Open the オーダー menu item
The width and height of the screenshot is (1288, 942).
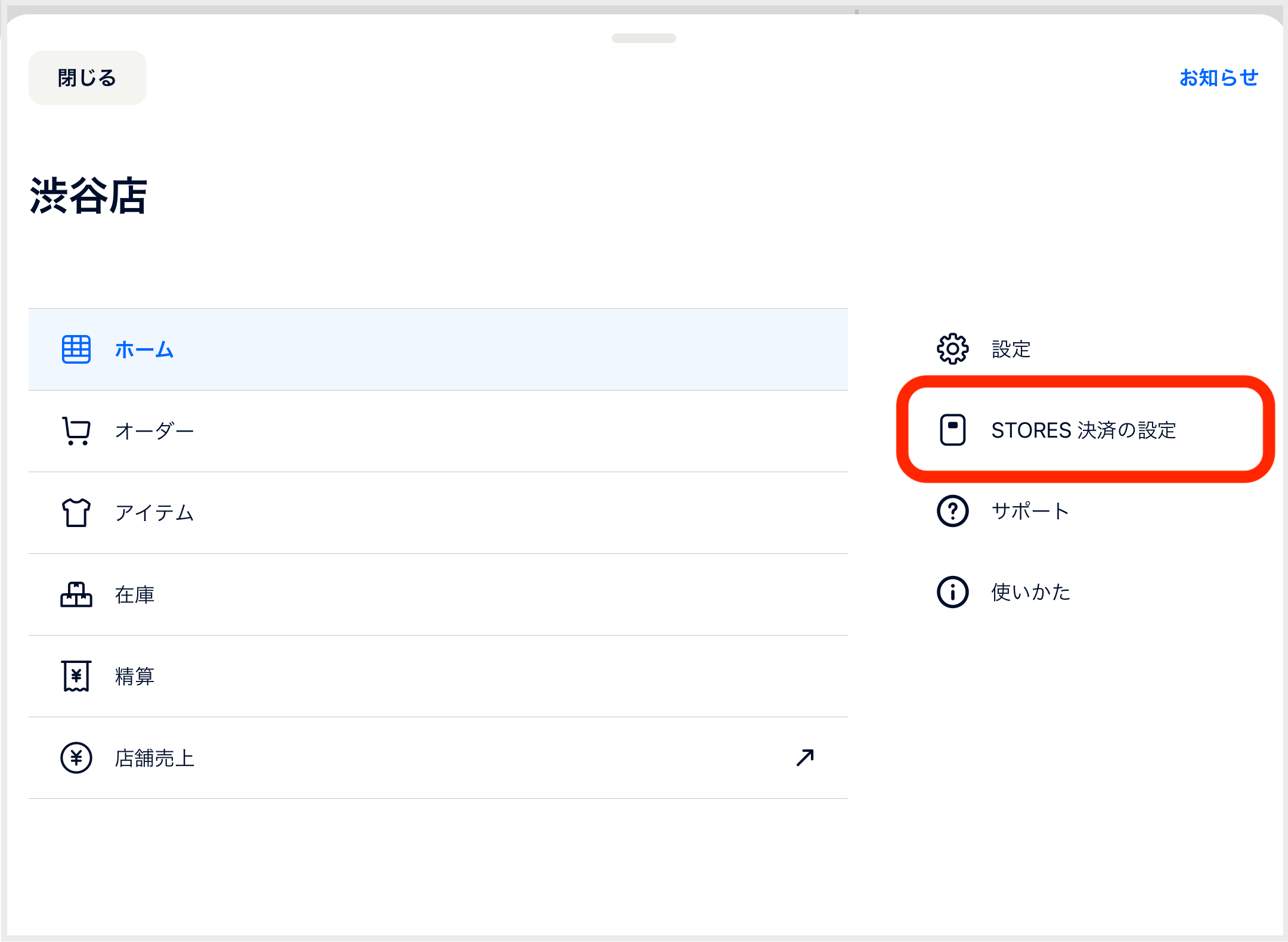coord(438,431)
